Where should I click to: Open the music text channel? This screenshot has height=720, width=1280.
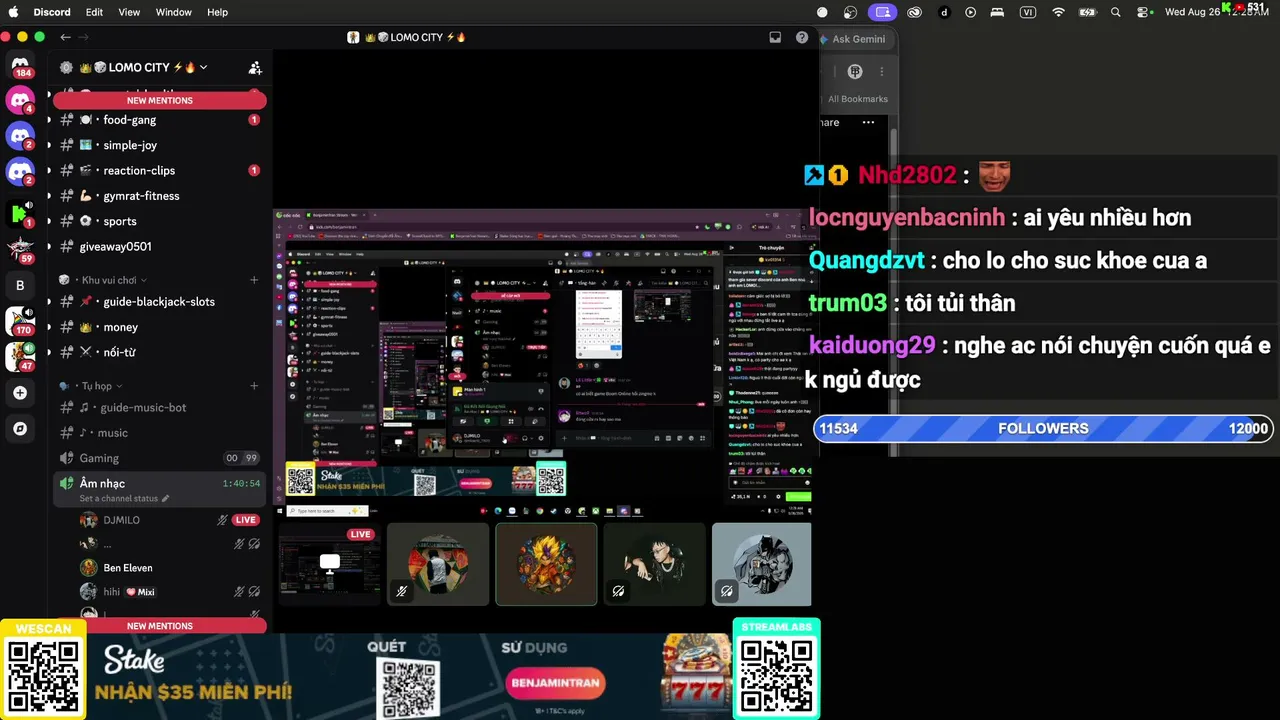158,433
